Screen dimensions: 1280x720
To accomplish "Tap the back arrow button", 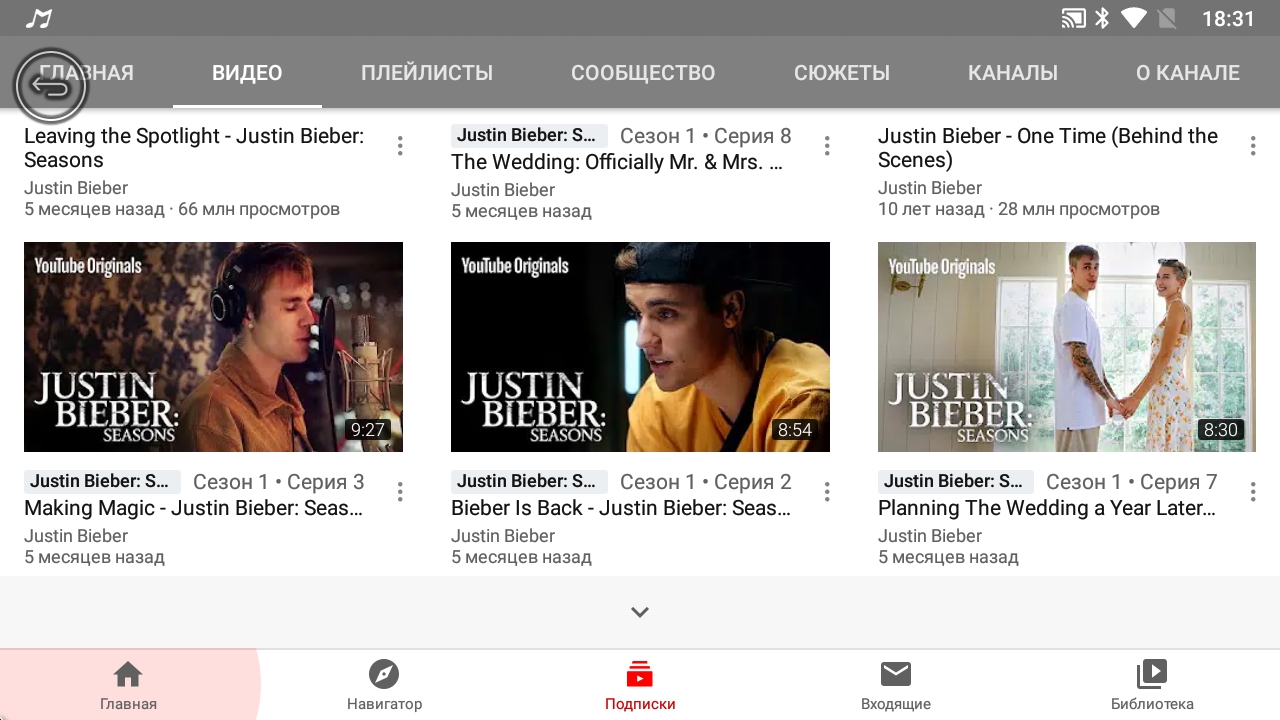I will click(51, 88).
